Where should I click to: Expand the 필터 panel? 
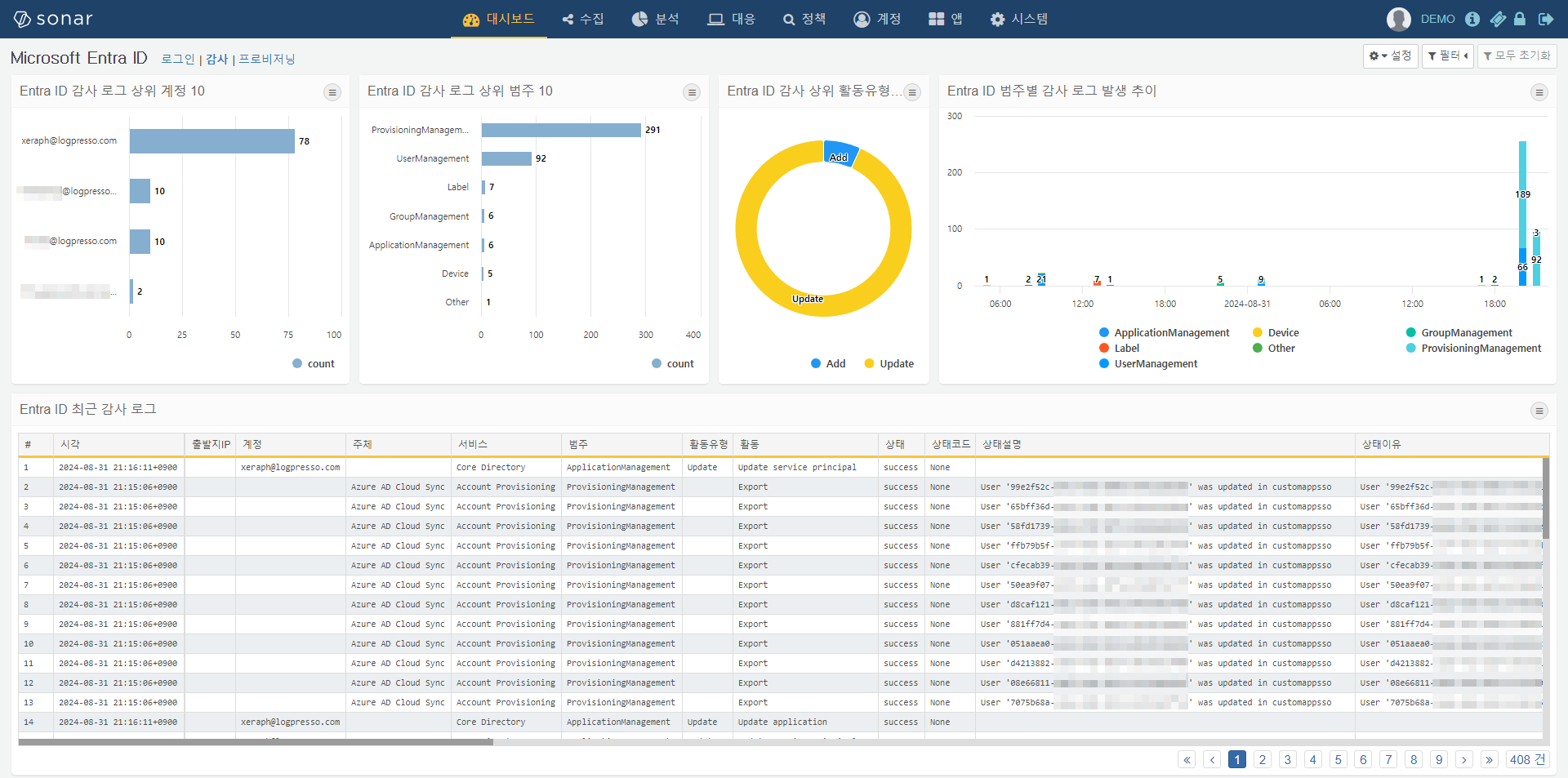[1447, 56]
